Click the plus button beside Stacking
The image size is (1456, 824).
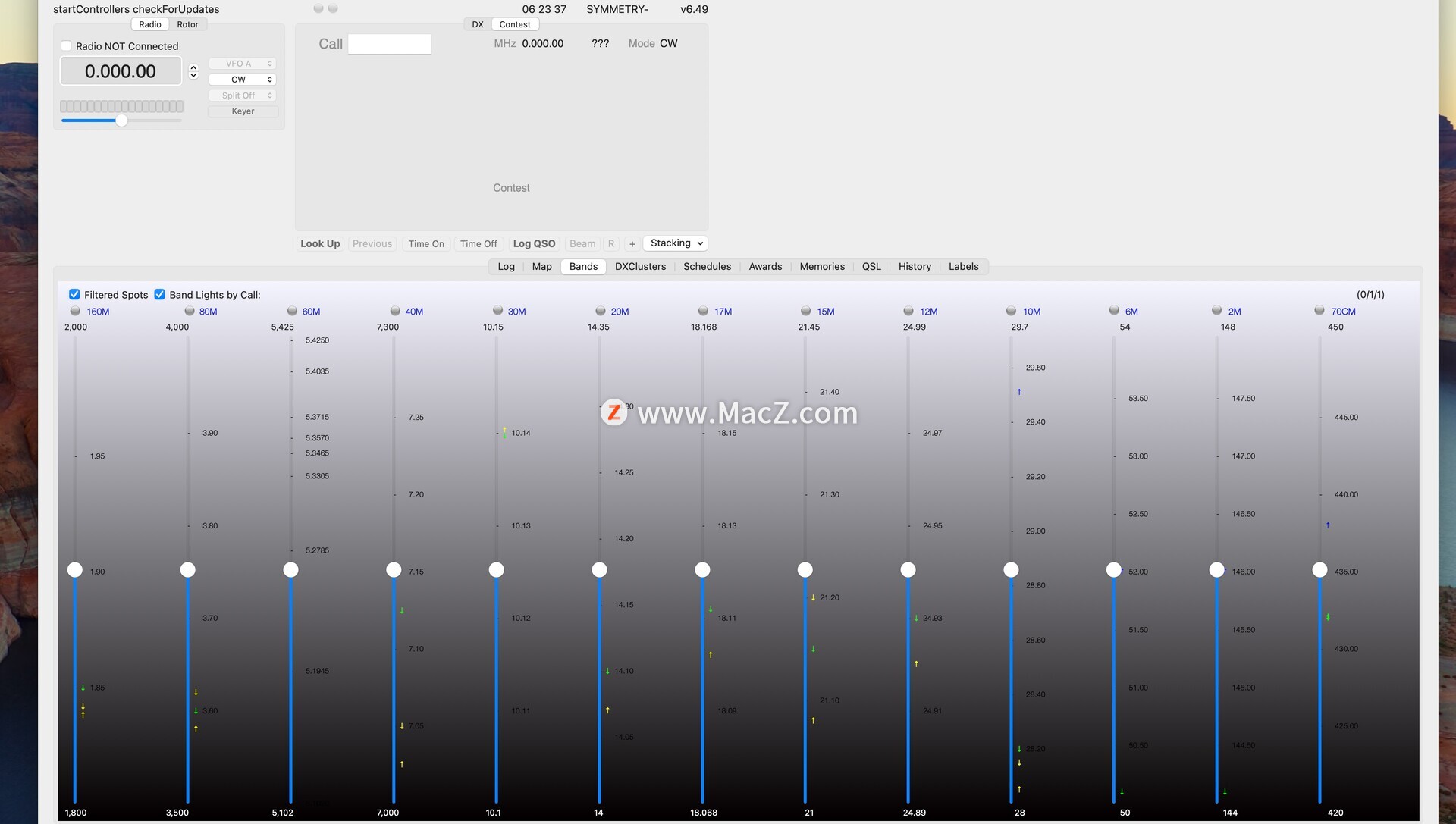tap(632, 244)
